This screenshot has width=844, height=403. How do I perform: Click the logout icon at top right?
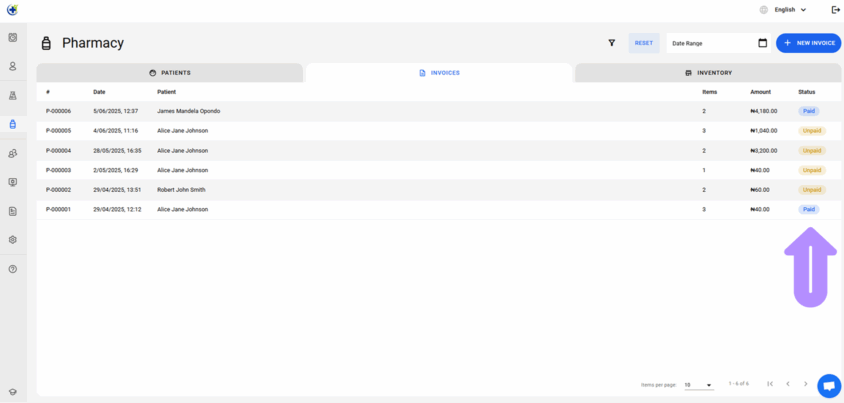click(835, 10)
